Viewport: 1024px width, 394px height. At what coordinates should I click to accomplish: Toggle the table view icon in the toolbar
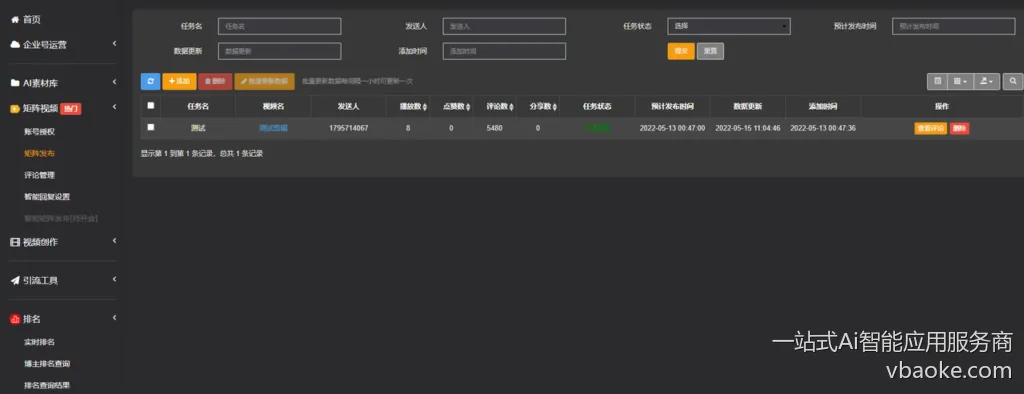937,81
